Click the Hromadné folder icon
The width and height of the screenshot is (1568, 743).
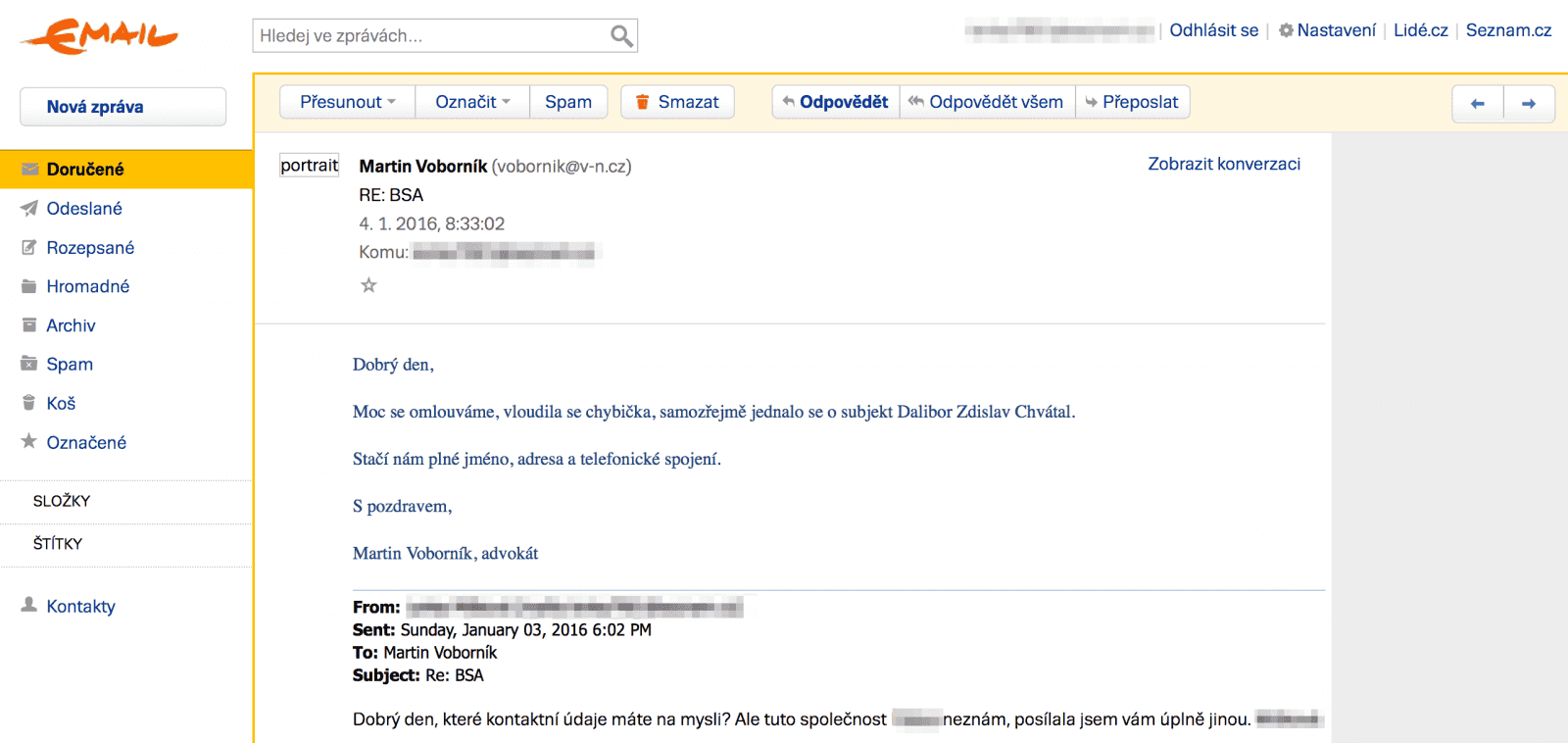click(29, 286)
